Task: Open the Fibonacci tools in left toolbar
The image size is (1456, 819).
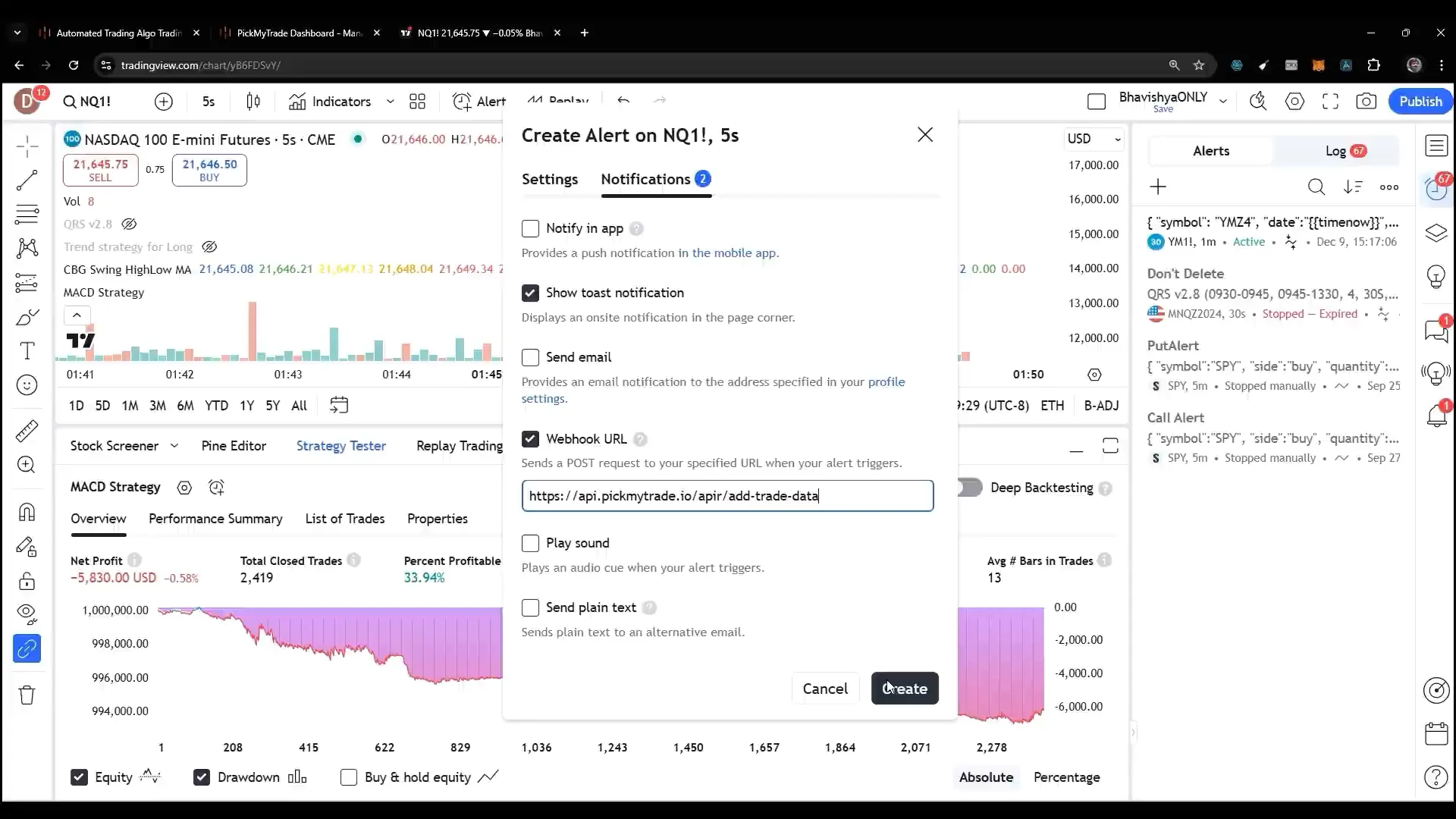Action: [x=27, y=215]
